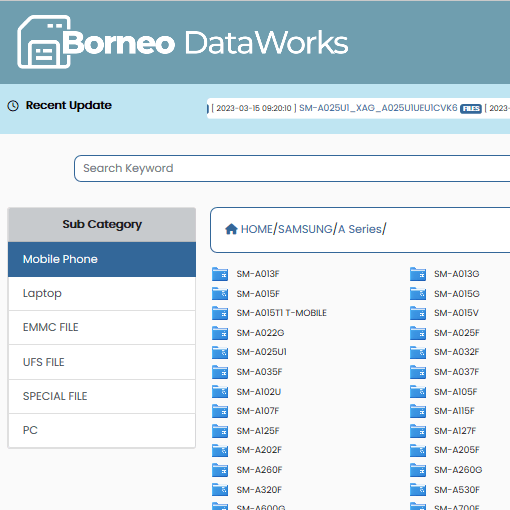Open the SM-A035F folder icon
The image size is (510, 510).
click(x=220, y=372)
